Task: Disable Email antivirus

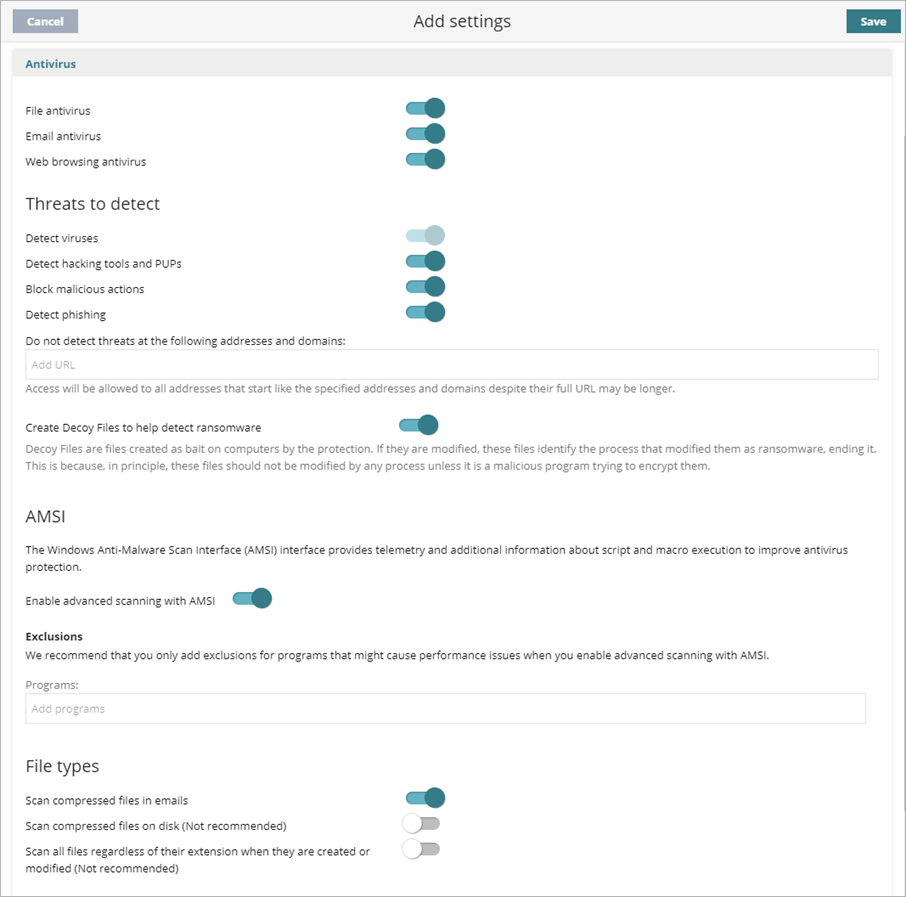Action: pyautogui.click(x=424, y=133)
